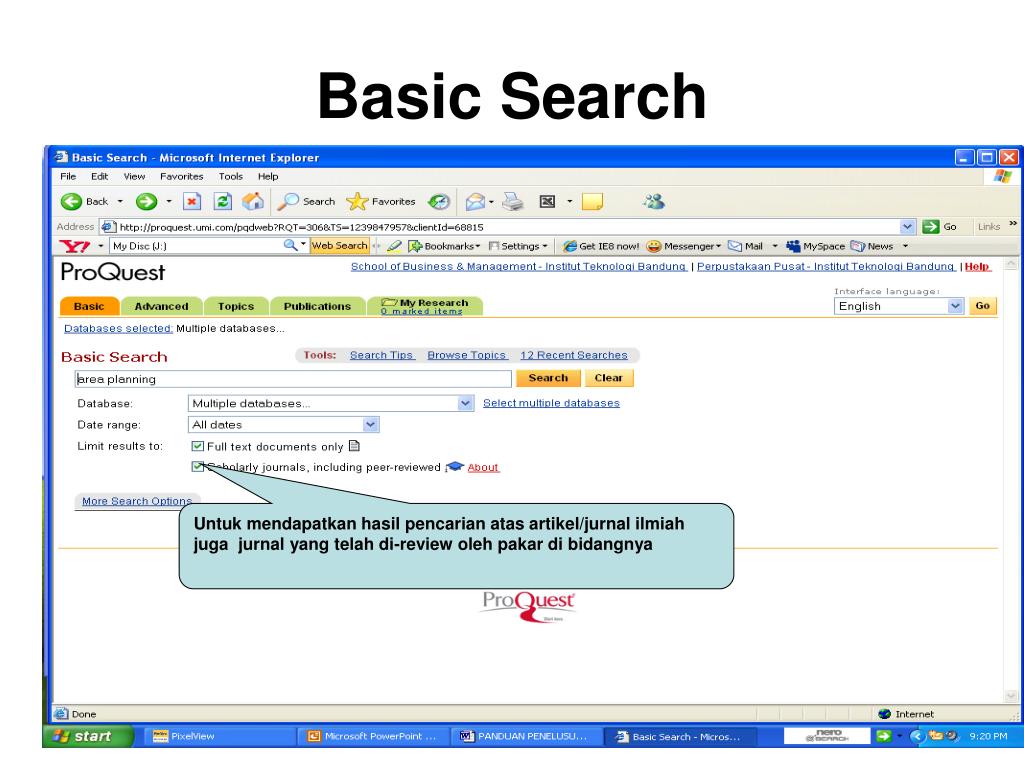Switch to the Topics tab
The height and width of the screenshot is (768, 1024).
click(x=236, y=306)
